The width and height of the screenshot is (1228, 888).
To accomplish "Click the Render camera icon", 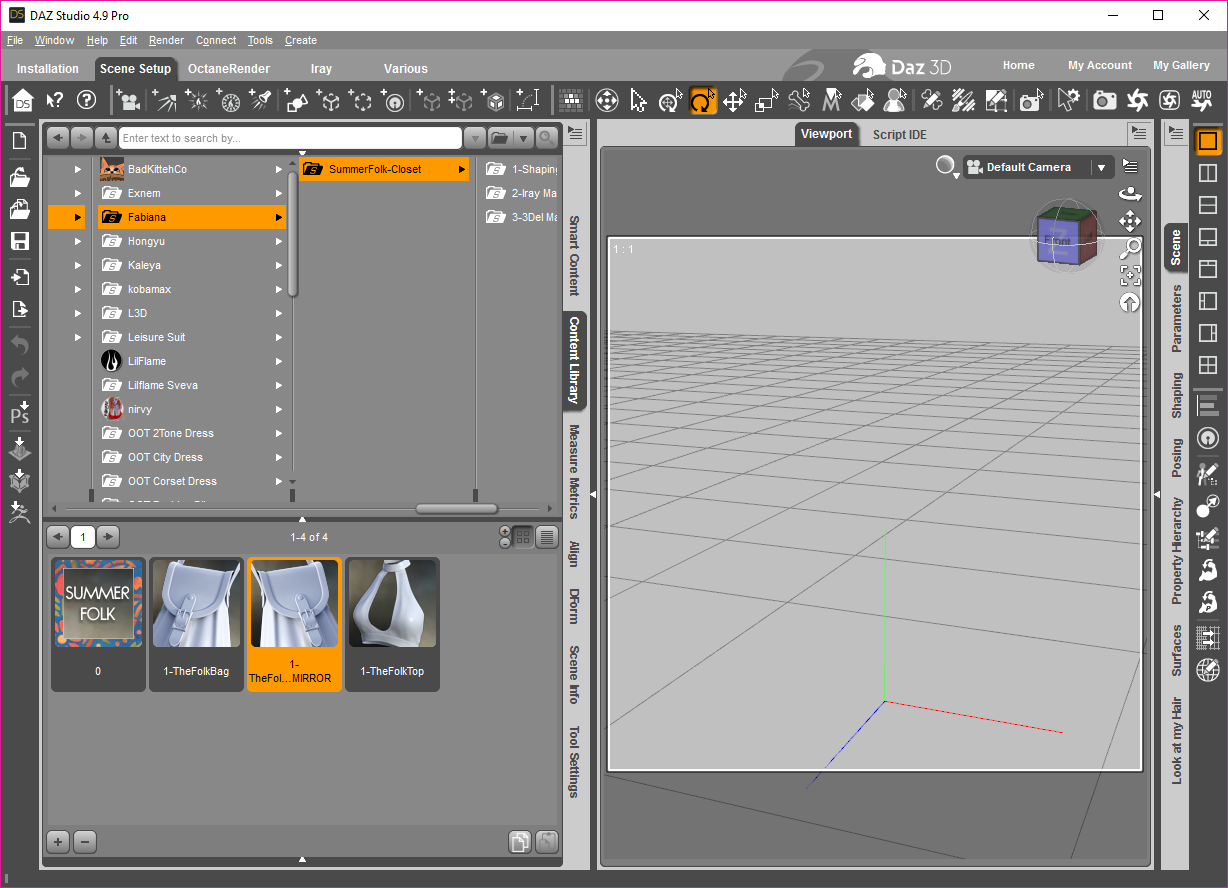I will coord(1105,100).
